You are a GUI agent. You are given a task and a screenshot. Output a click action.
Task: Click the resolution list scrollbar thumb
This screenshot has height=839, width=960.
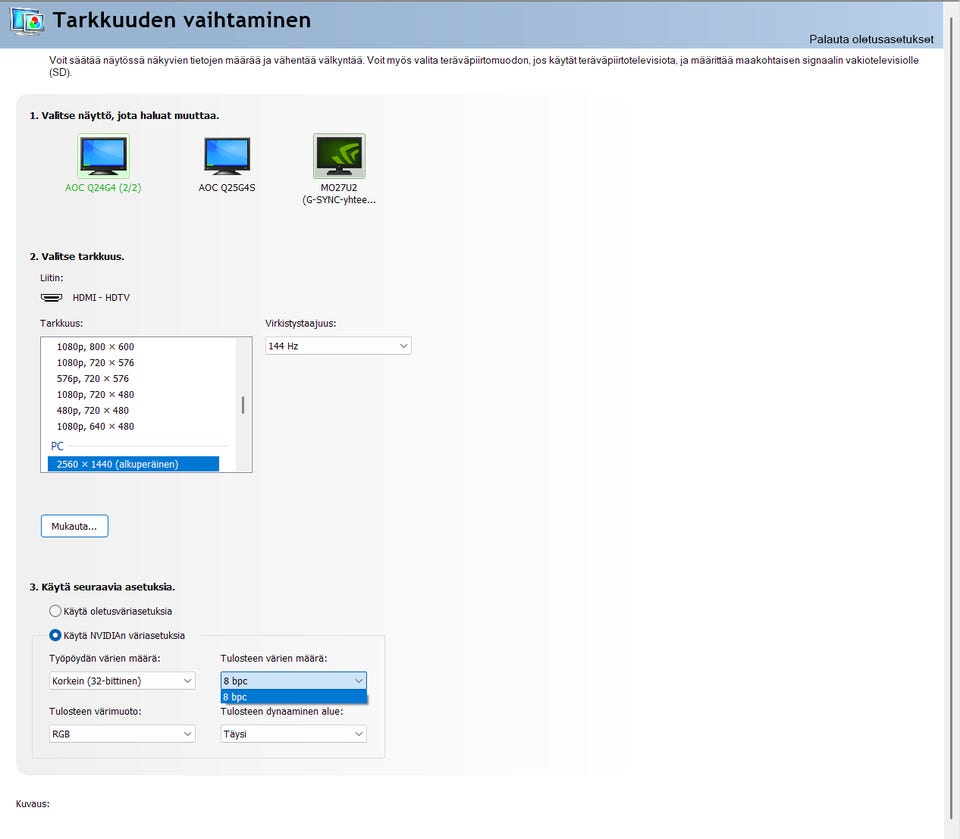coord(243,405)
